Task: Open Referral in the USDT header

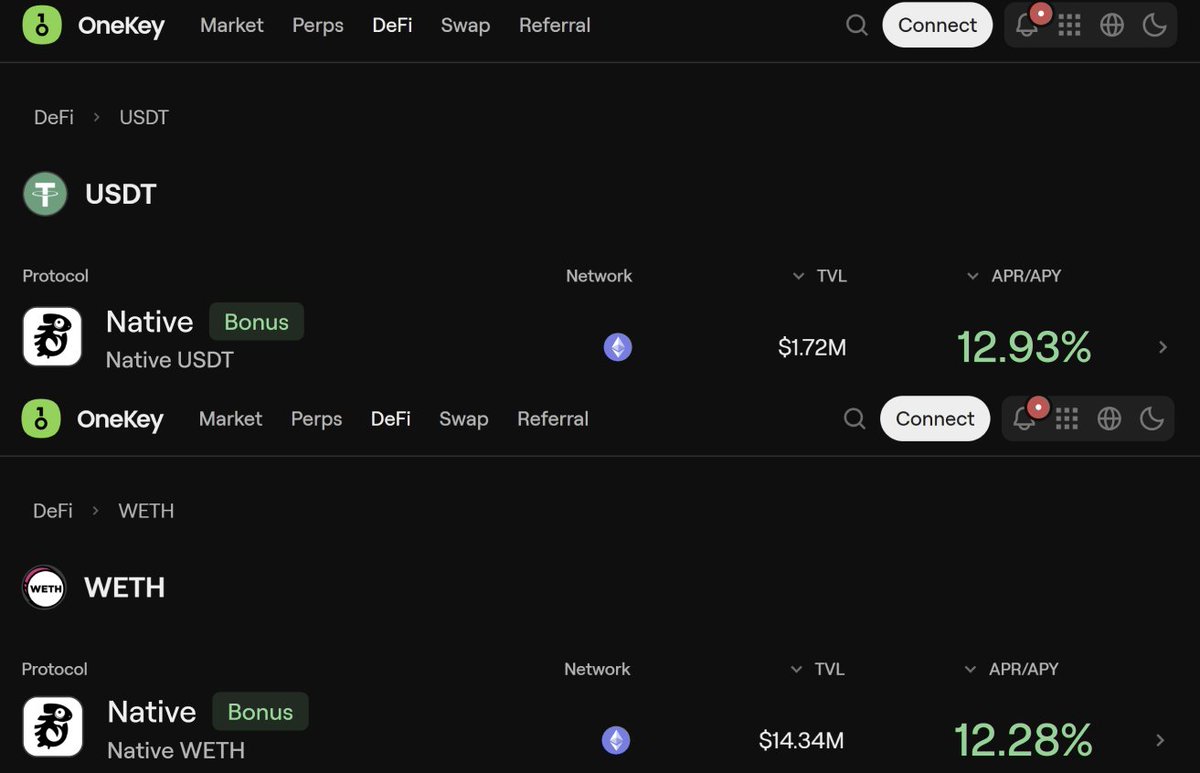Action: [x=555, y=25]
